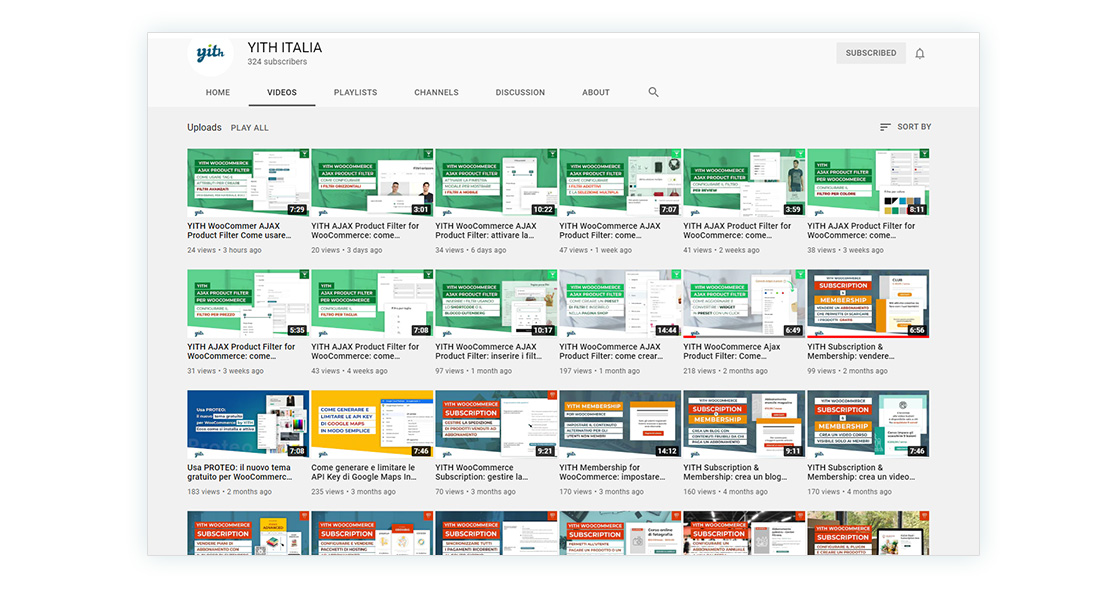This screenshot has height=598, width=1106.
Task: Open the 14:44 video thumbnail
Action: [621, 303]
